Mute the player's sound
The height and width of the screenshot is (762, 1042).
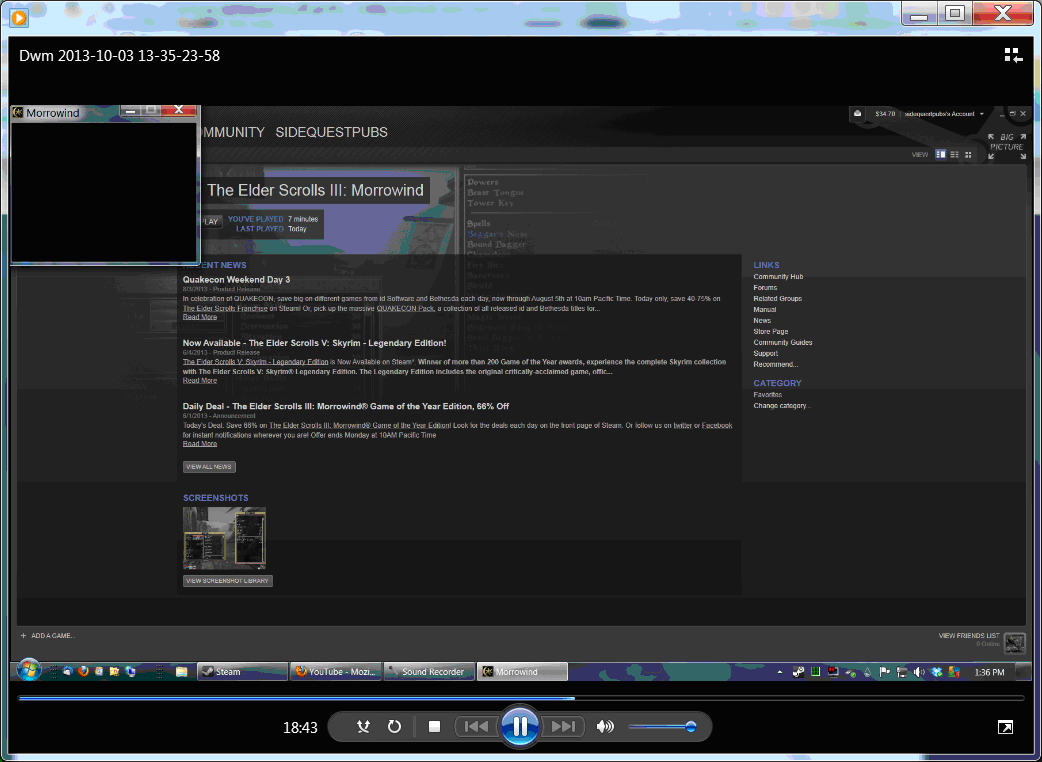[x=604, y=727]
